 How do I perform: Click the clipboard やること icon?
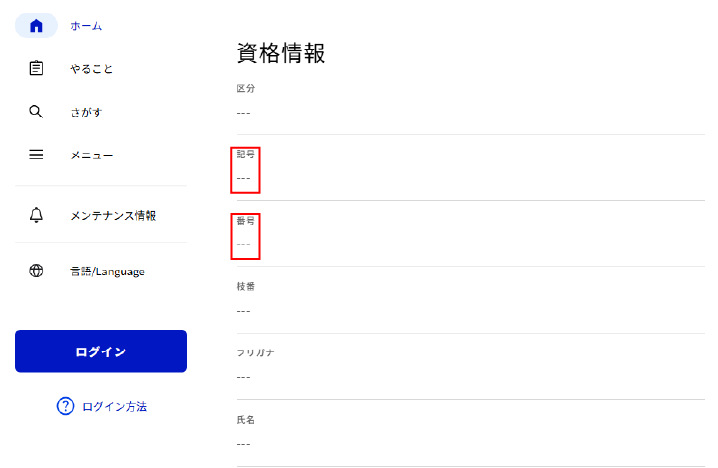point(36,68)
